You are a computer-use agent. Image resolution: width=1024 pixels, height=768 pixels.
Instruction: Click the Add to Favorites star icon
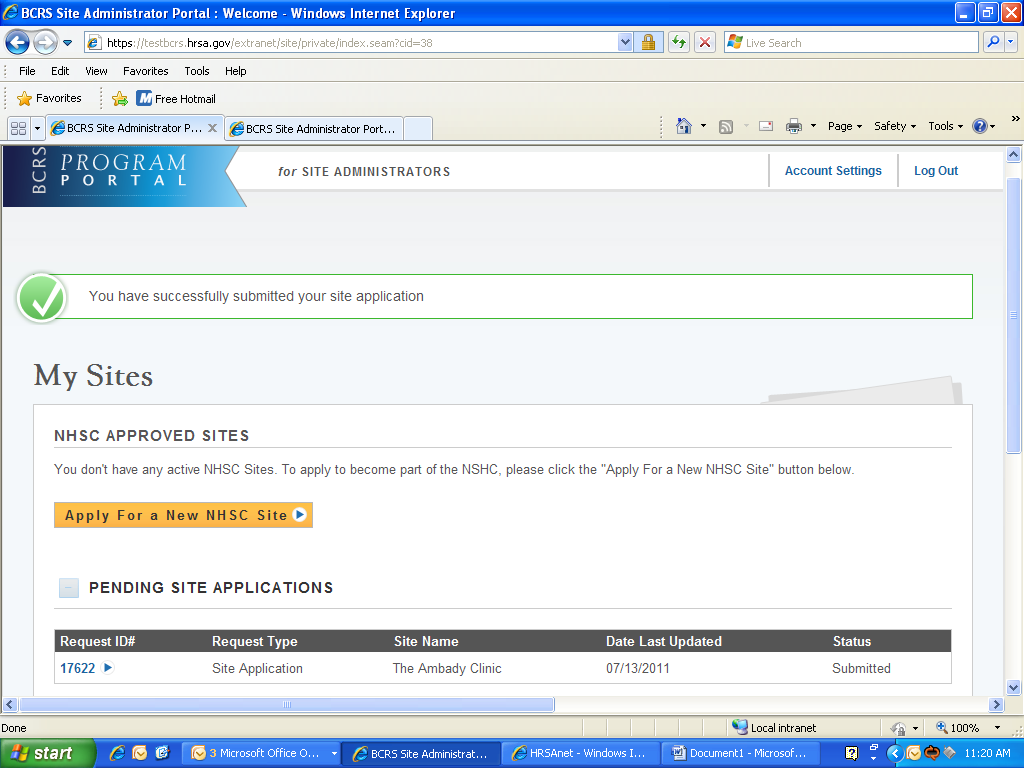point(120,99)
